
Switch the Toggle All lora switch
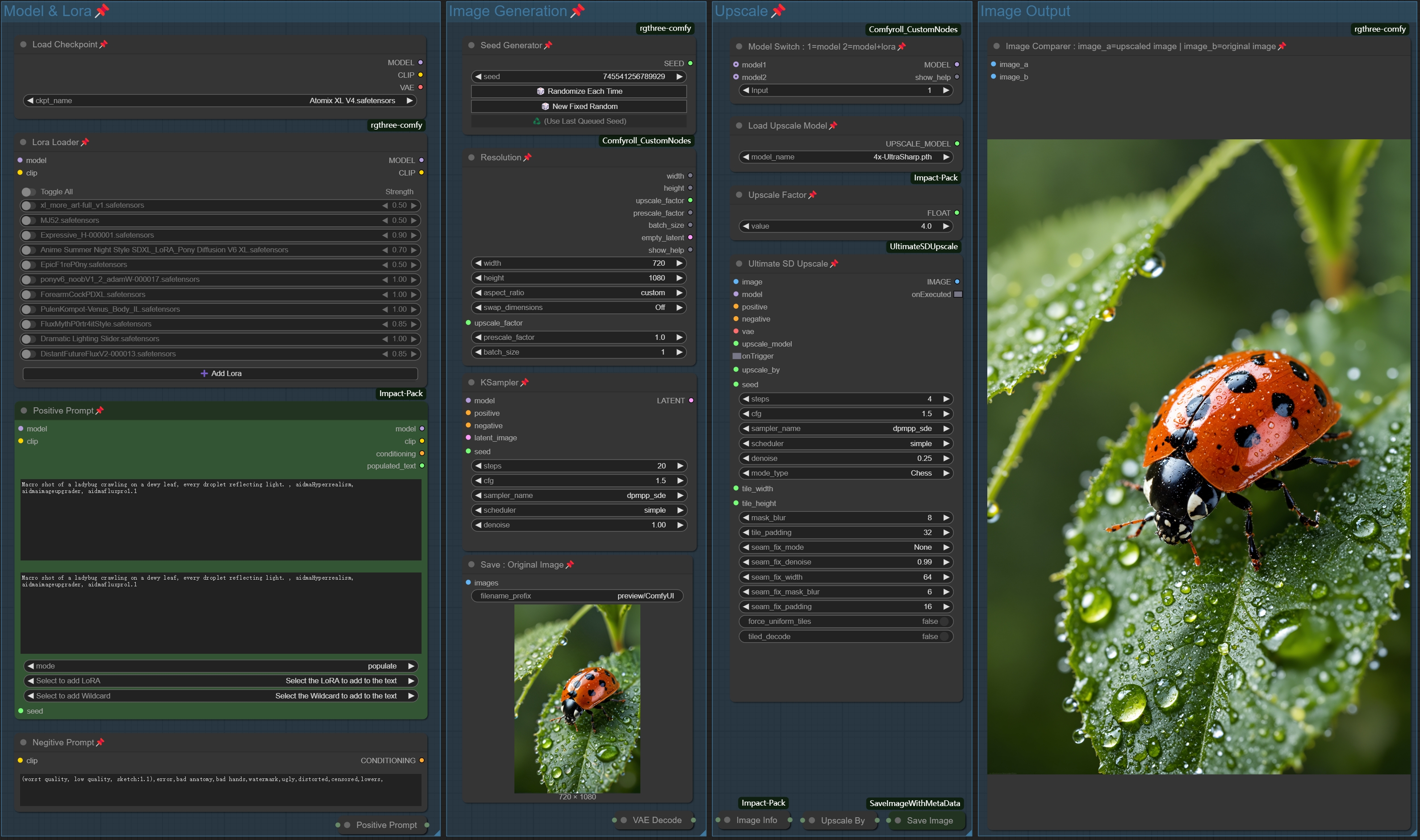(28, 192)
